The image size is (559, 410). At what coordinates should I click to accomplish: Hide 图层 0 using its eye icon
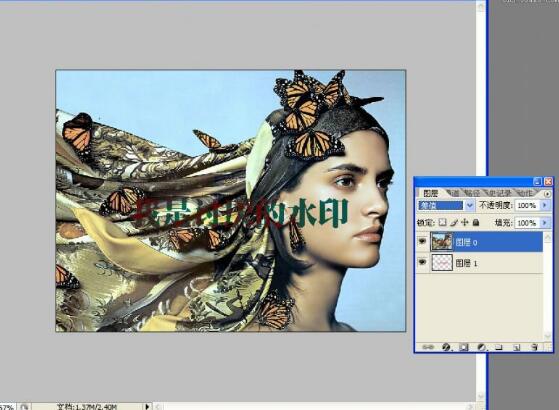click(422, 242)
